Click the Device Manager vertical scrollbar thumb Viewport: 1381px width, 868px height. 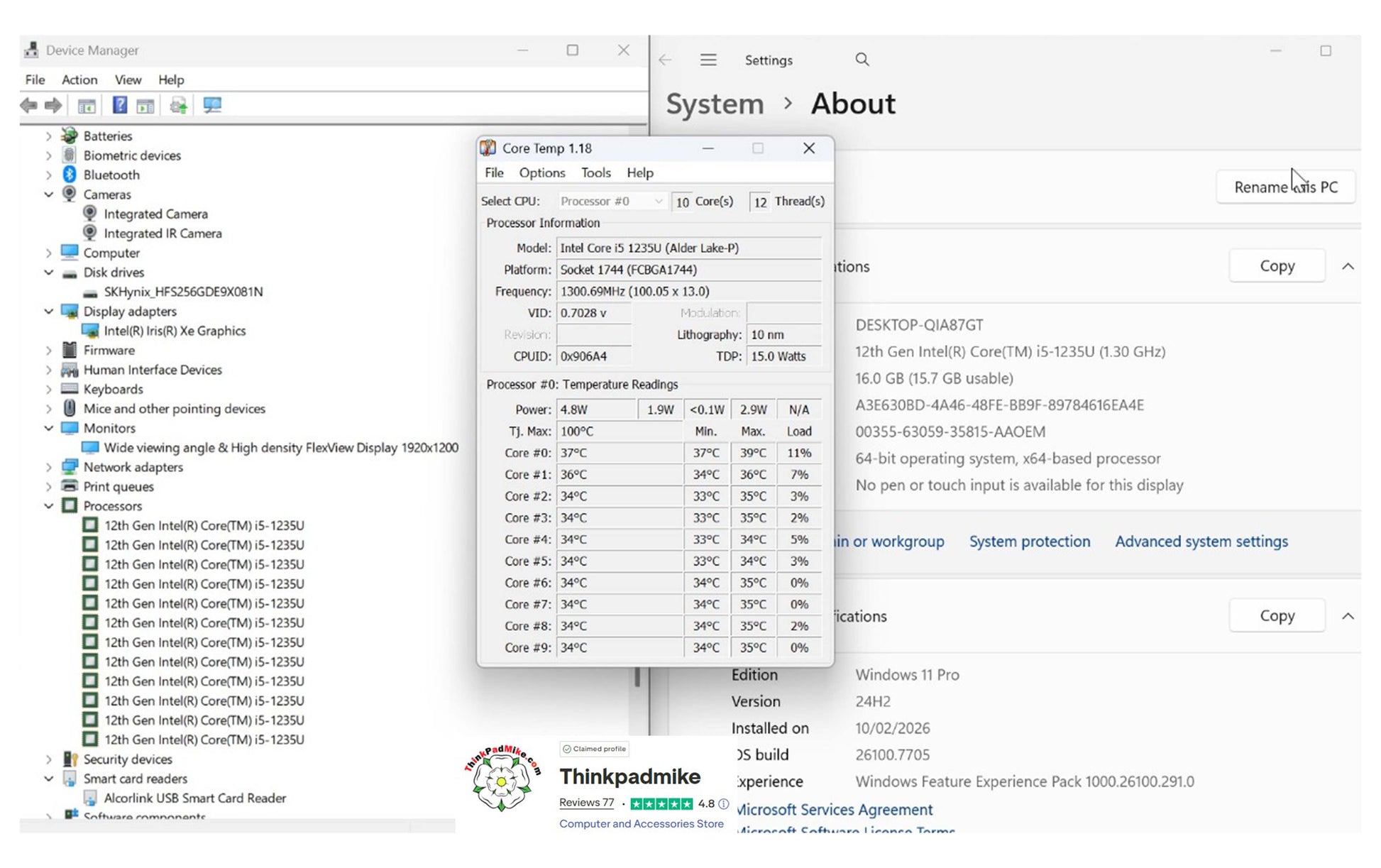click(637, 676)
